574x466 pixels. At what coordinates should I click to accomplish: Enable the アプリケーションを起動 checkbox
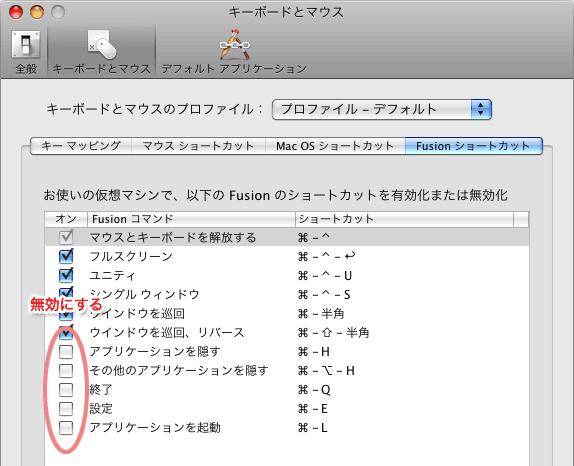[x=66, y=428]
